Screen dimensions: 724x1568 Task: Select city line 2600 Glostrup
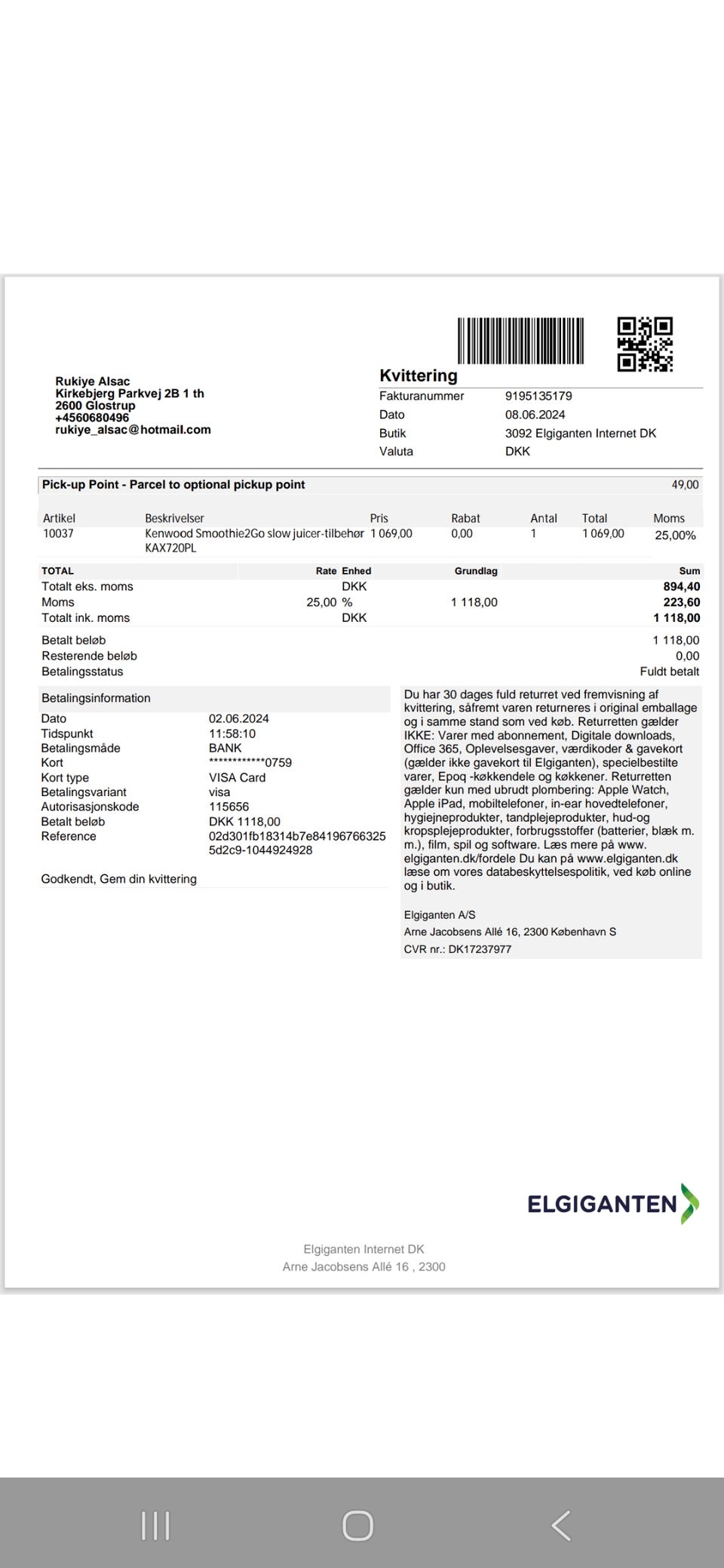click(x=95, y=406)
